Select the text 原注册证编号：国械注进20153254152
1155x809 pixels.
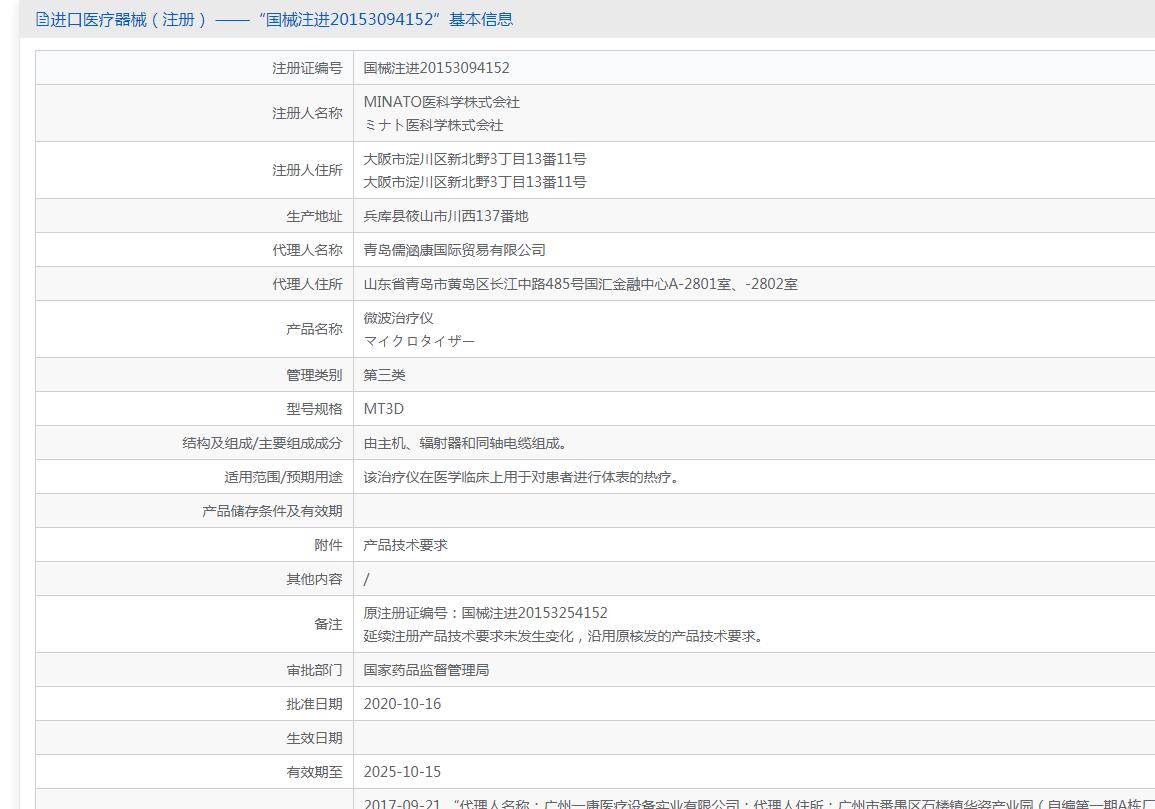point(485,613)
